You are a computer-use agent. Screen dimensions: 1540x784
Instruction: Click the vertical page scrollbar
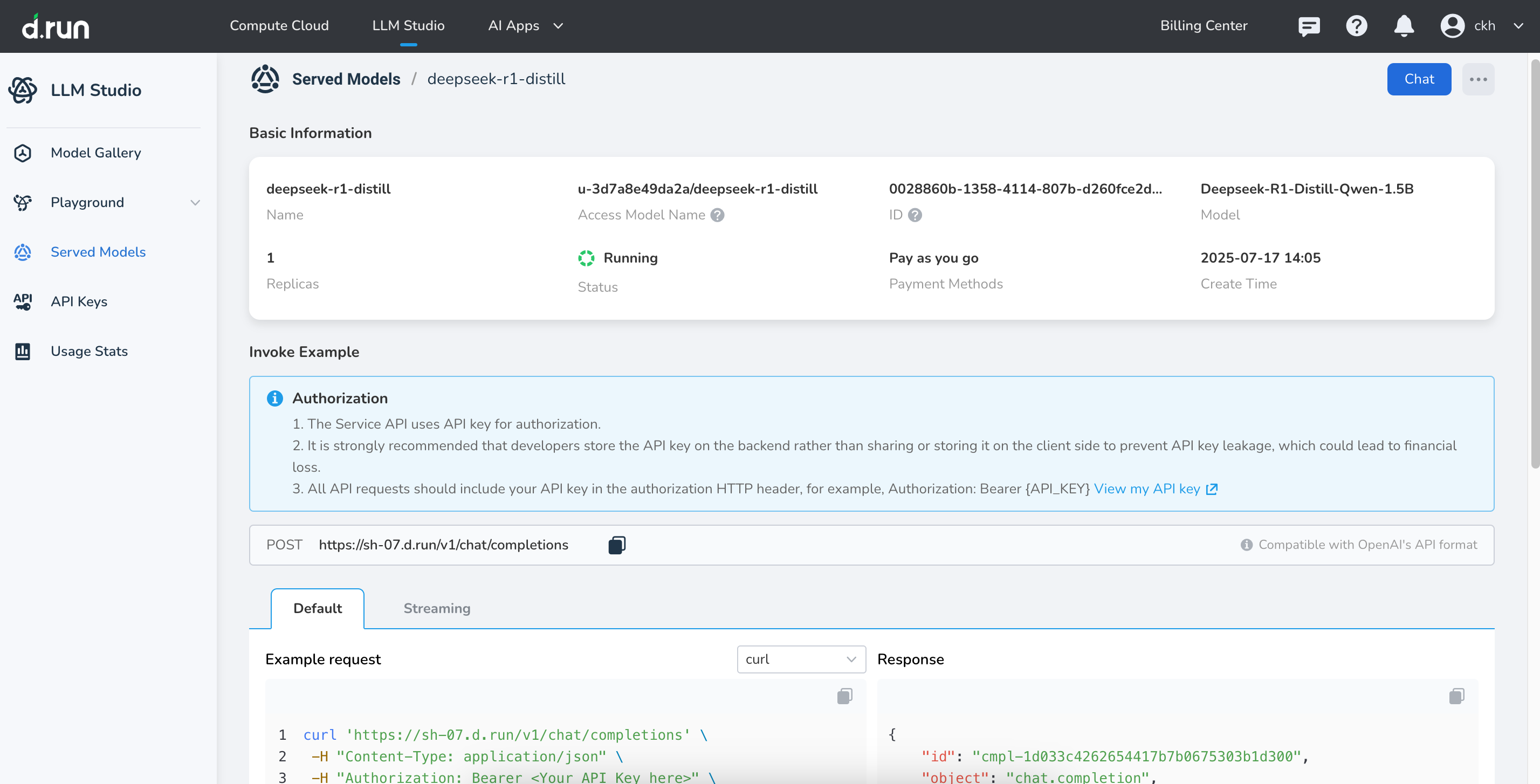[x=1534, y=263]
